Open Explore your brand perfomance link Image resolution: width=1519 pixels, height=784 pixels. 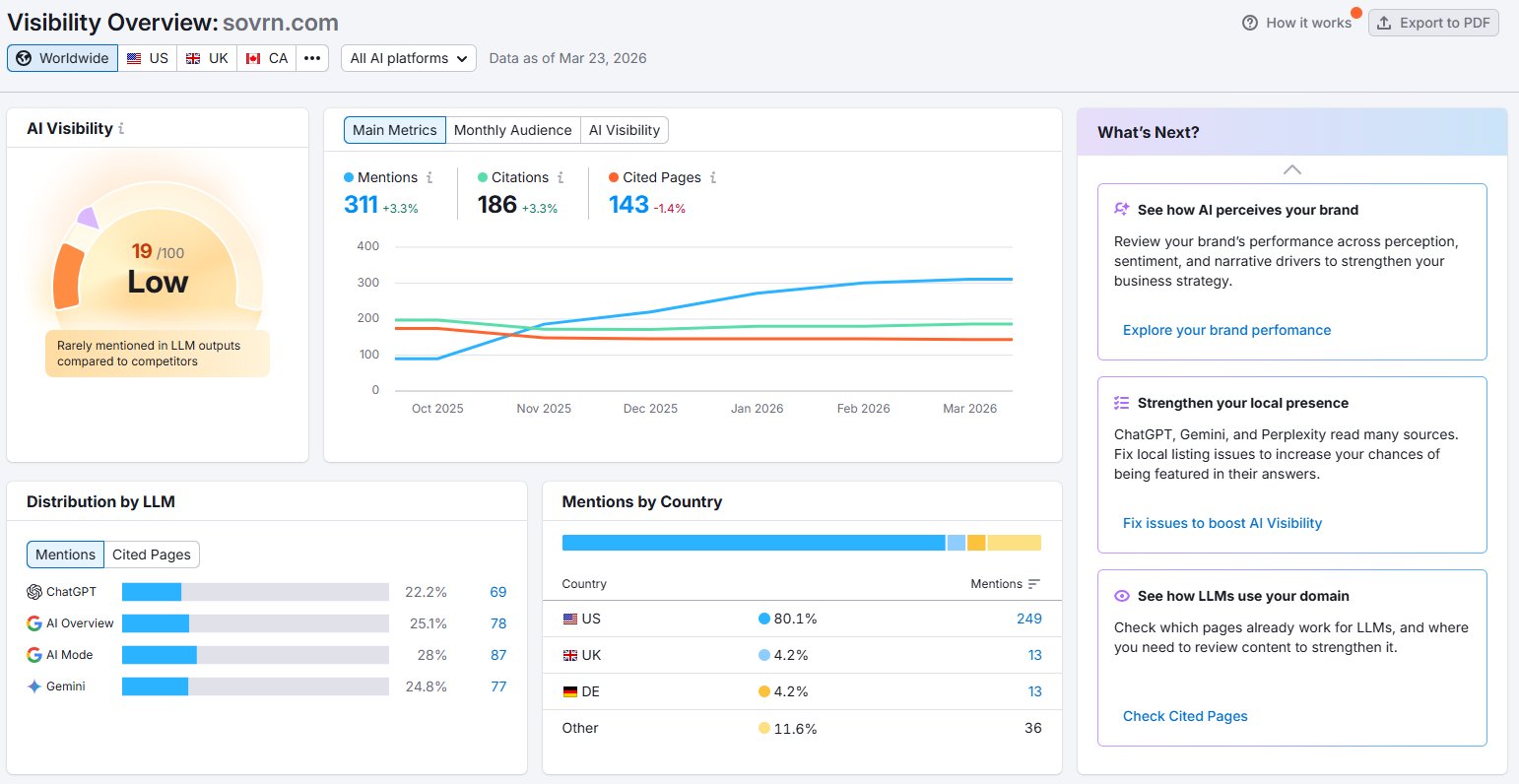tap(1226, 330)
